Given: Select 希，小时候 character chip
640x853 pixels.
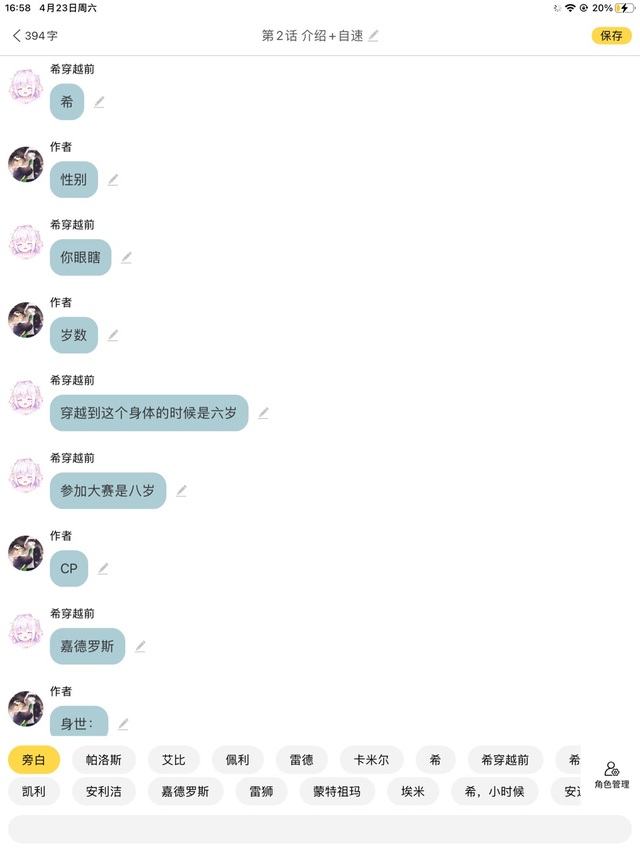Looking at the screenshot, I should 494,792.
